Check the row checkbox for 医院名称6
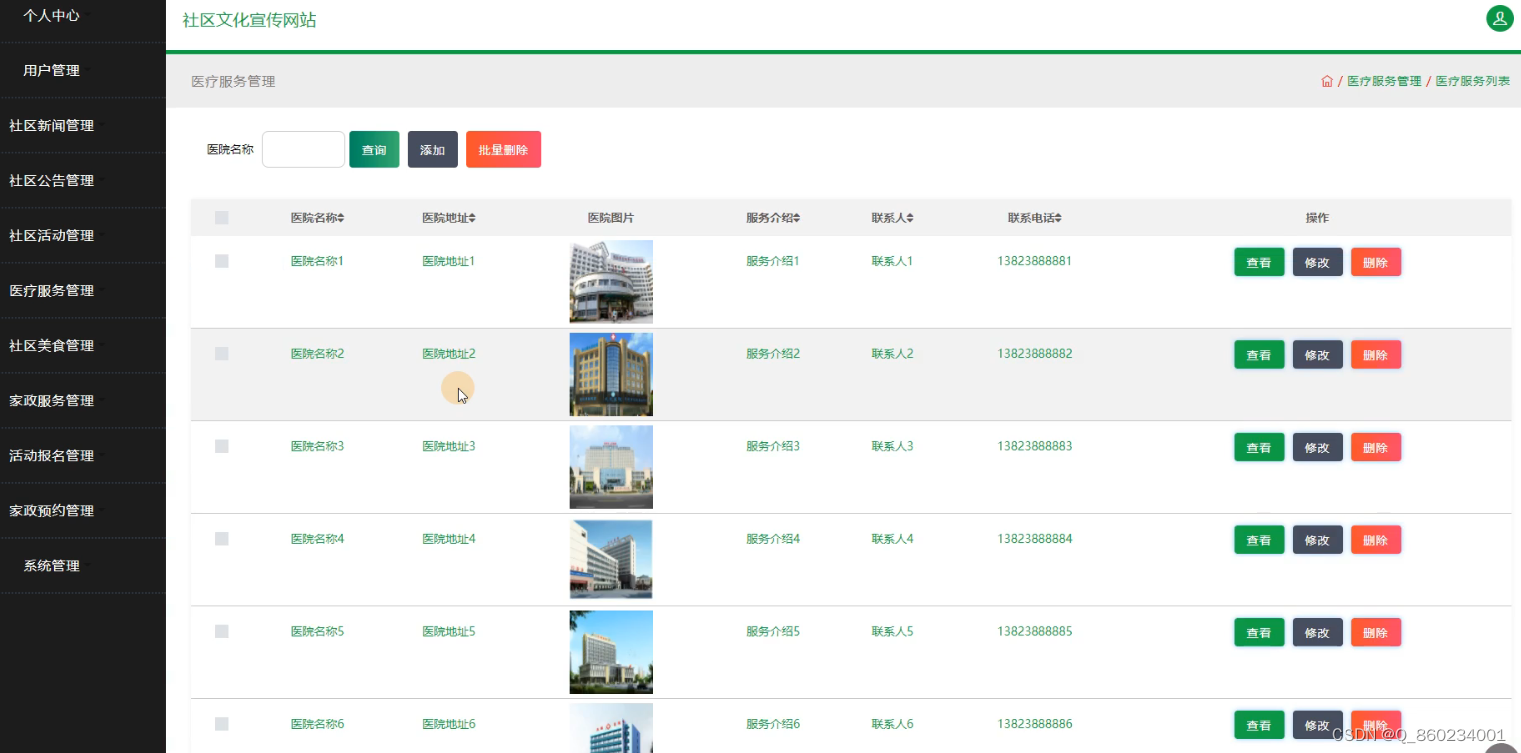The width and height of the screenshot is (1521, 753). (x=222, y=724)
